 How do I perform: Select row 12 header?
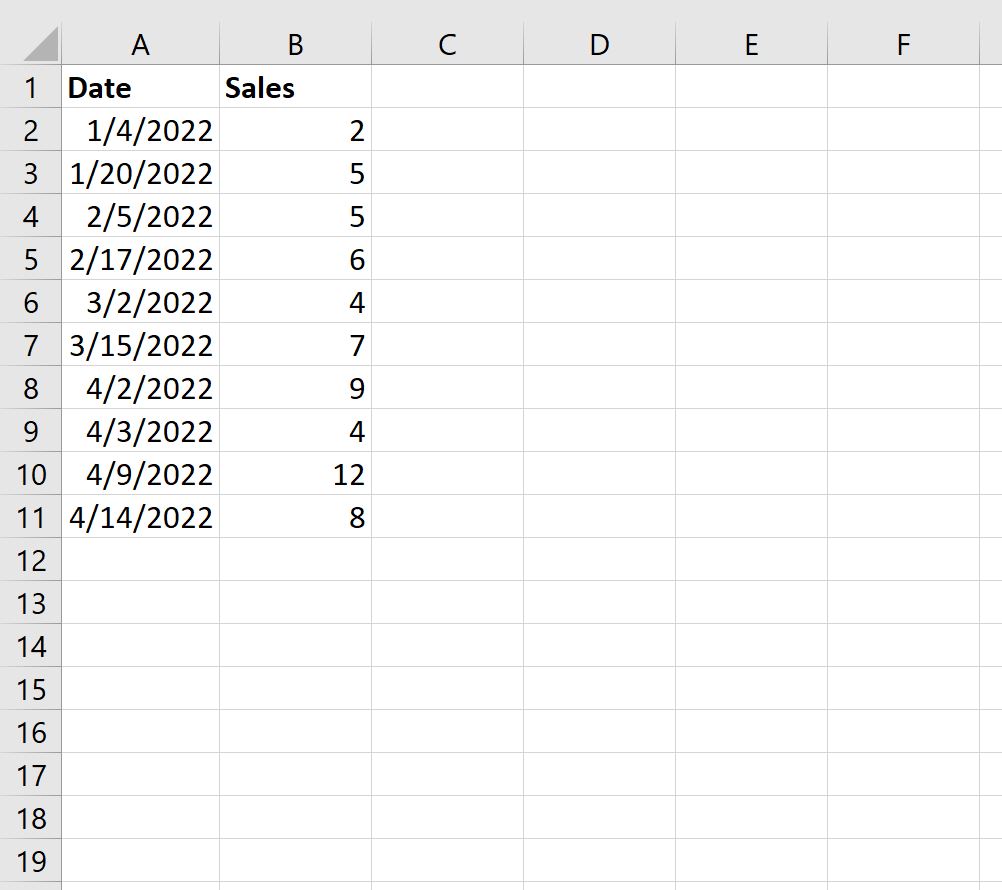click(31, 560)
